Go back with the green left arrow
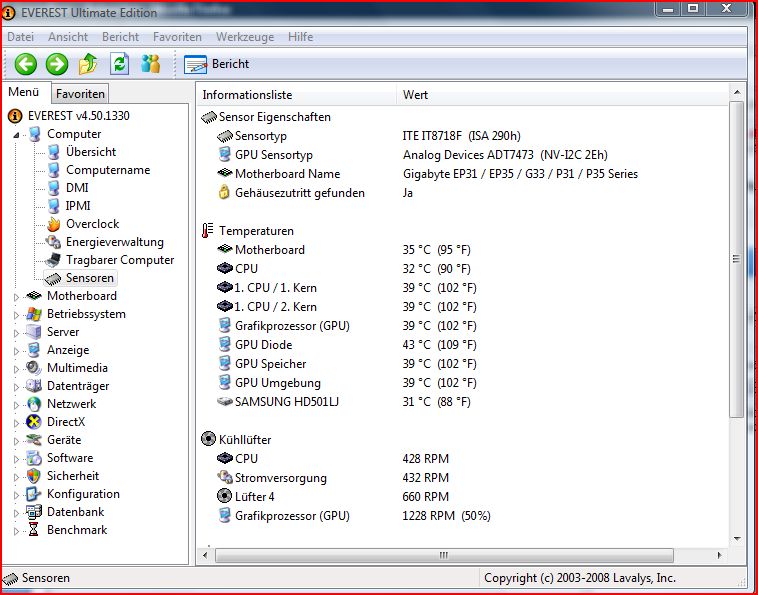 click(26, 64)
